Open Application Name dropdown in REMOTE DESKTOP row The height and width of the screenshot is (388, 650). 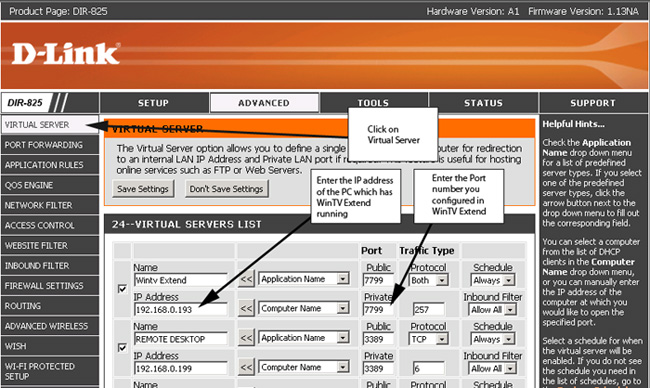304,338
